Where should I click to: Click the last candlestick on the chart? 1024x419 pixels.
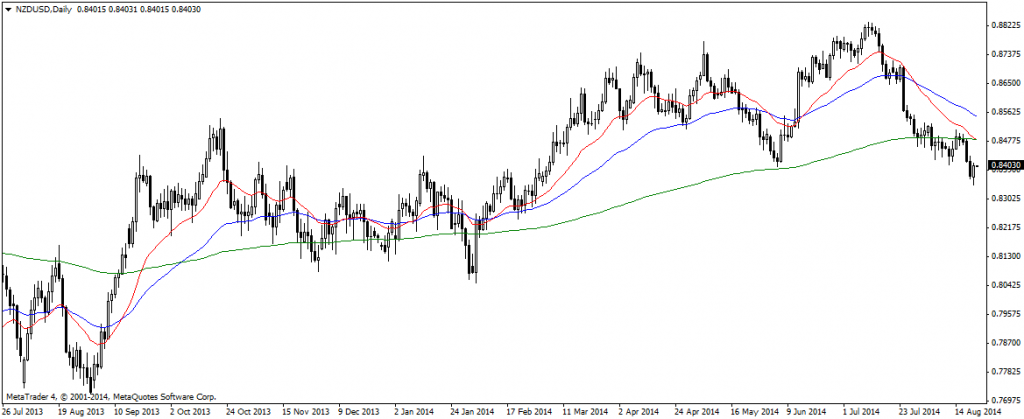(x=976, y=172)
